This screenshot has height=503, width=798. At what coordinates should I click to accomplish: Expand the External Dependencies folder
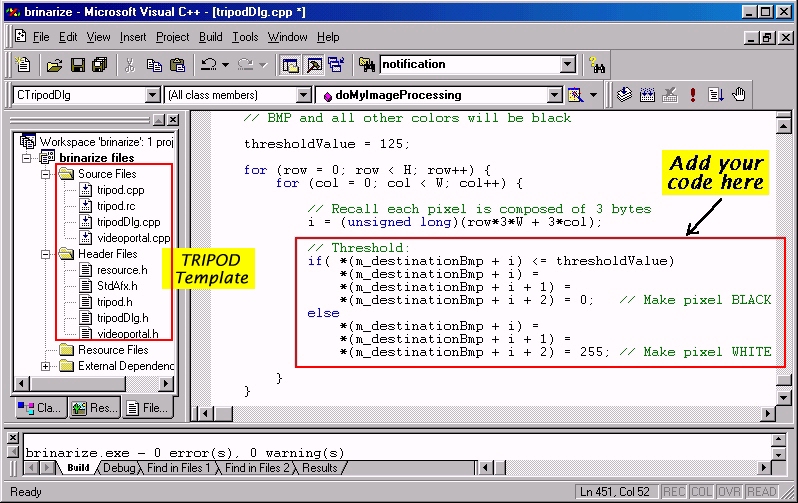[x=46, y=366]
